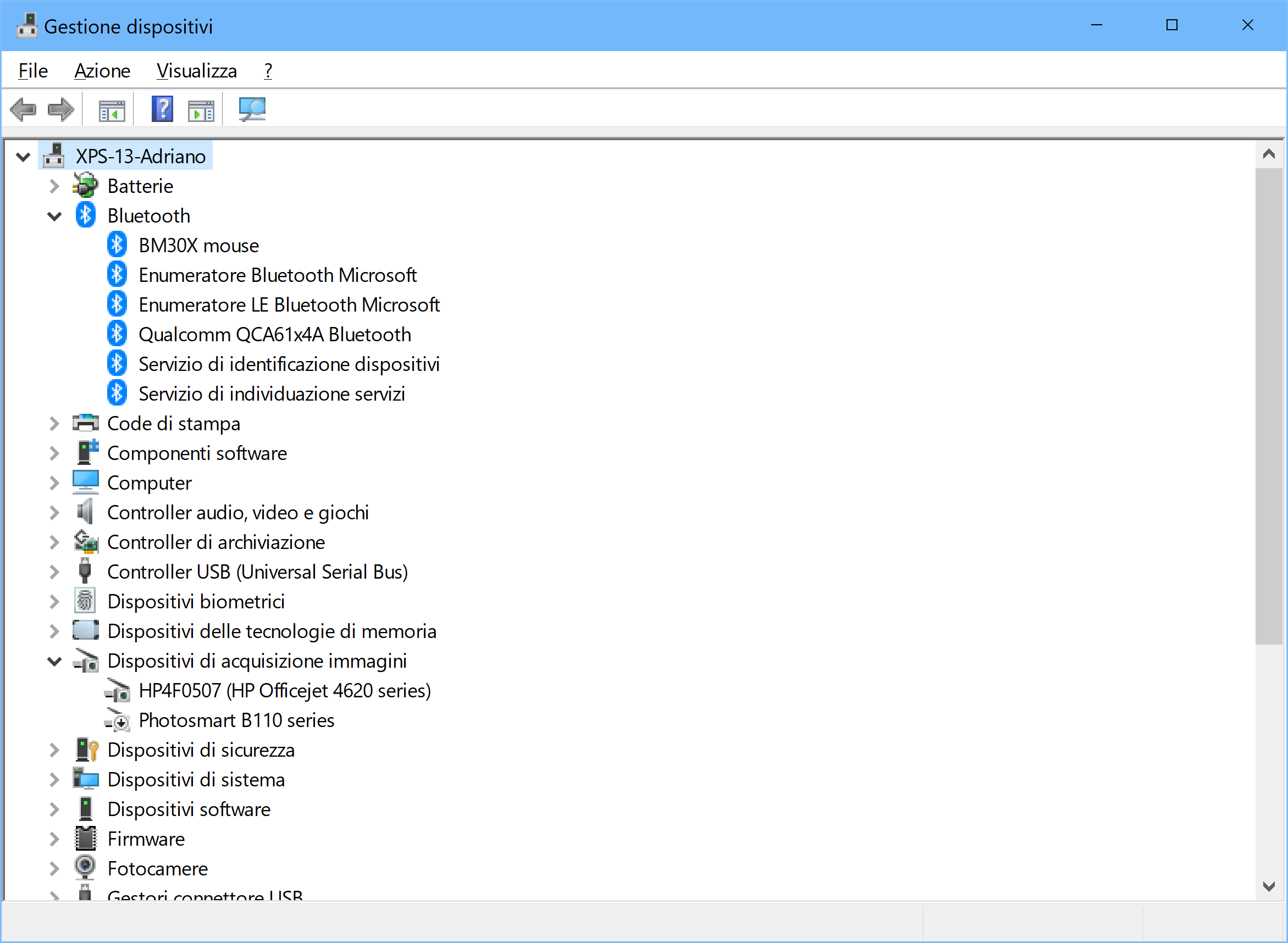
Task: Click the action pane toolbar icon
Action: [201, 110]
